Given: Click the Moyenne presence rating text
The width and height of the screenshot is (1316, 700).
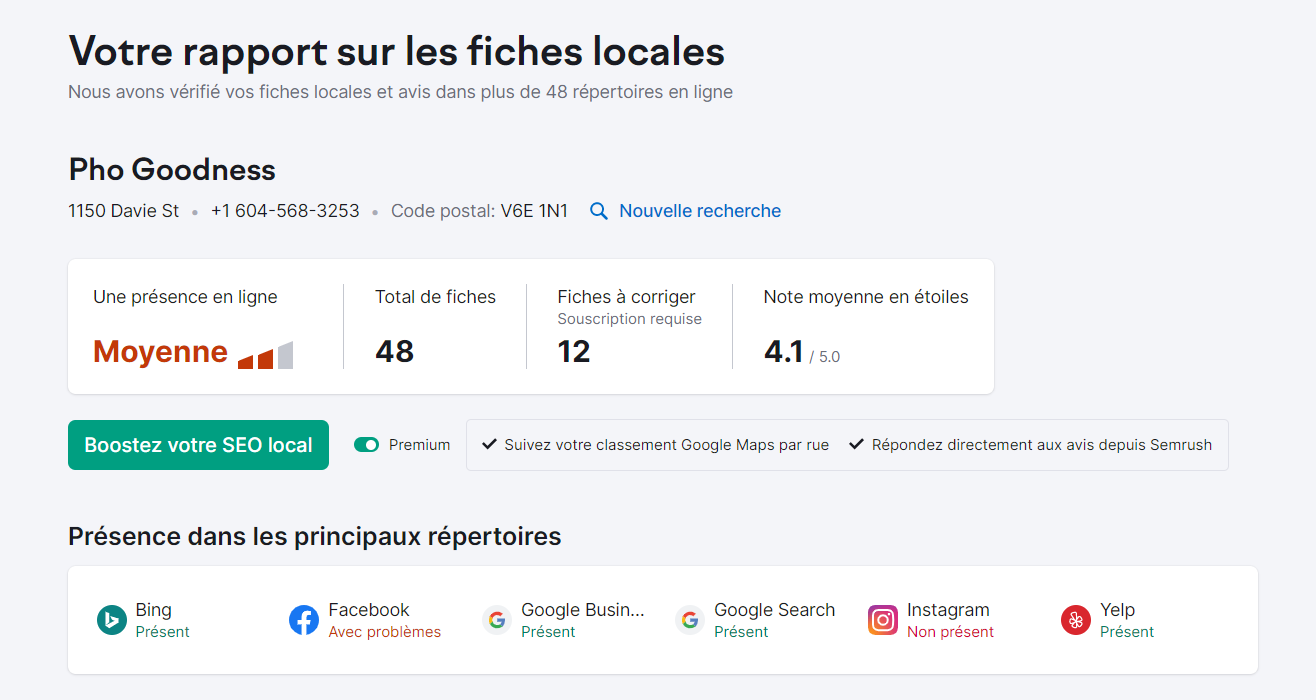Looking at the screenshot, I should [x=160, y=352].
